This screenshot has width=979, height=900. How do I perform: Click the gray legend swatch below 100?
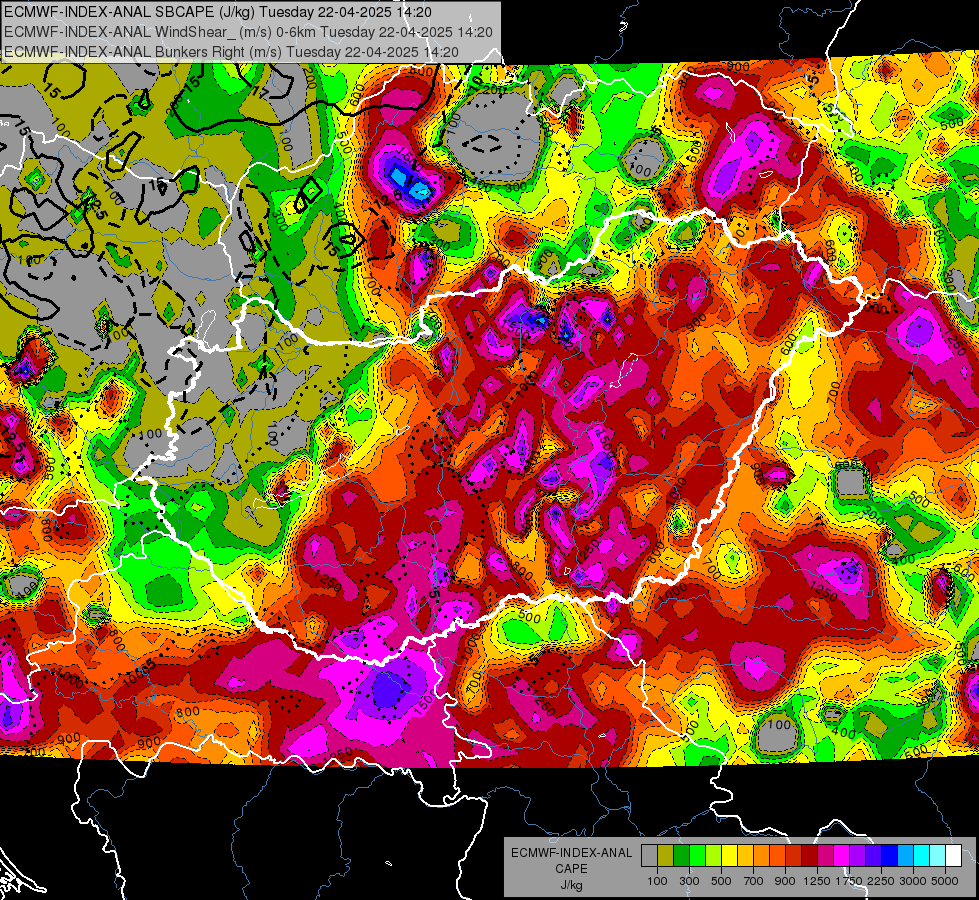(649, 855)
